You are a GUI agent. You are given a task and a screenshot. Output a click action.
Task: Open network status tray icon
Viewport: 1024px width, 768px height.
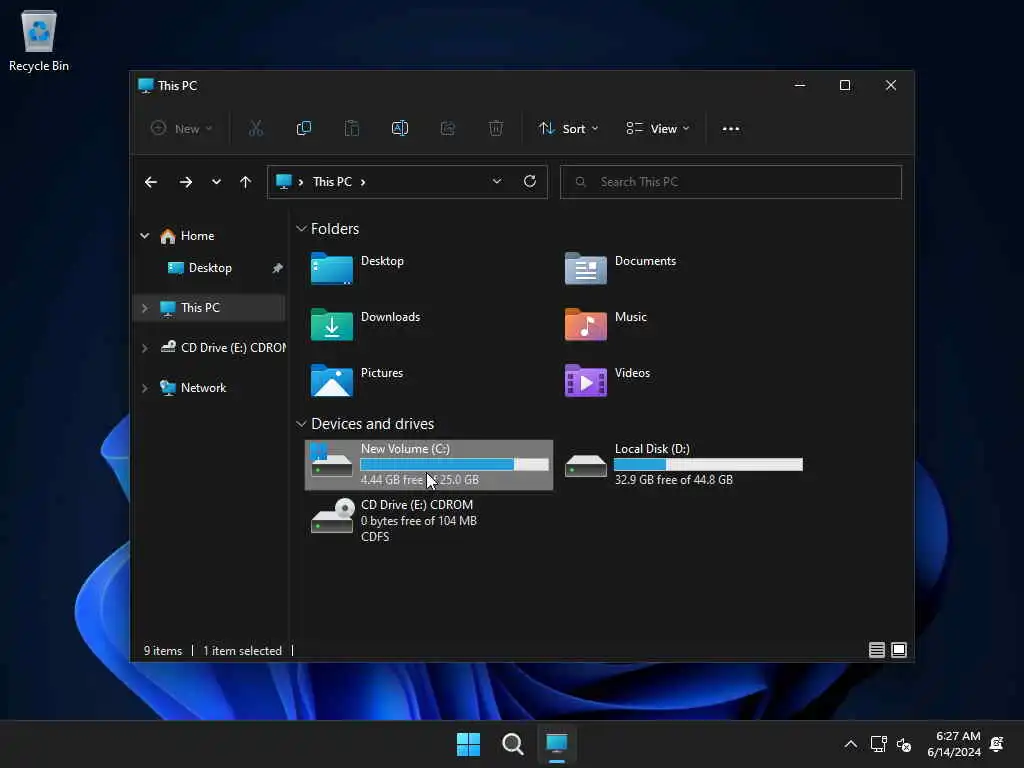pyautogui.click(x=878, y=744)
